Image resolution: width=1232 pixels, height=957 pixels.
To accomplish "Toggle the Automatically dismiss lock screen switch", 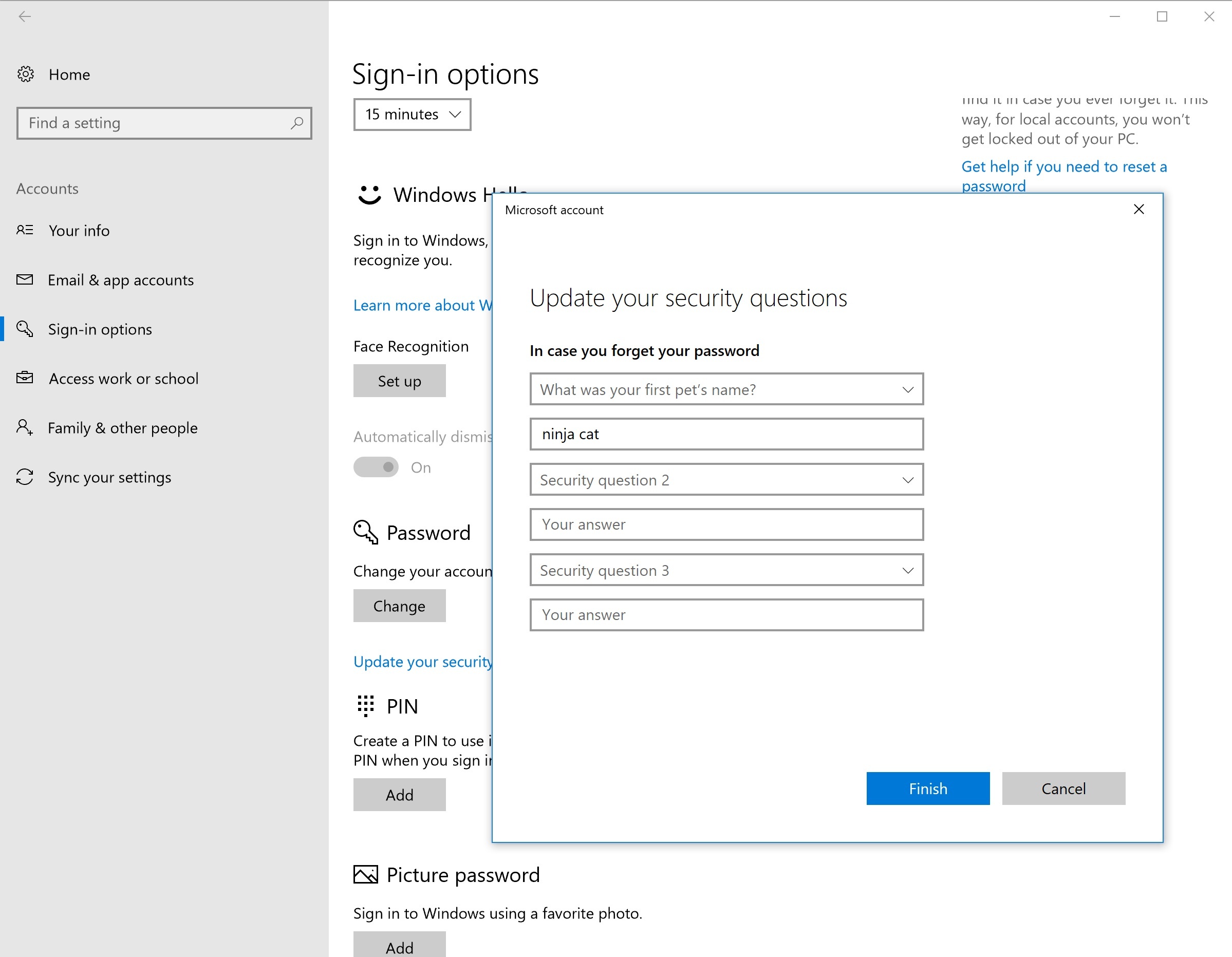I will point(376,467).
